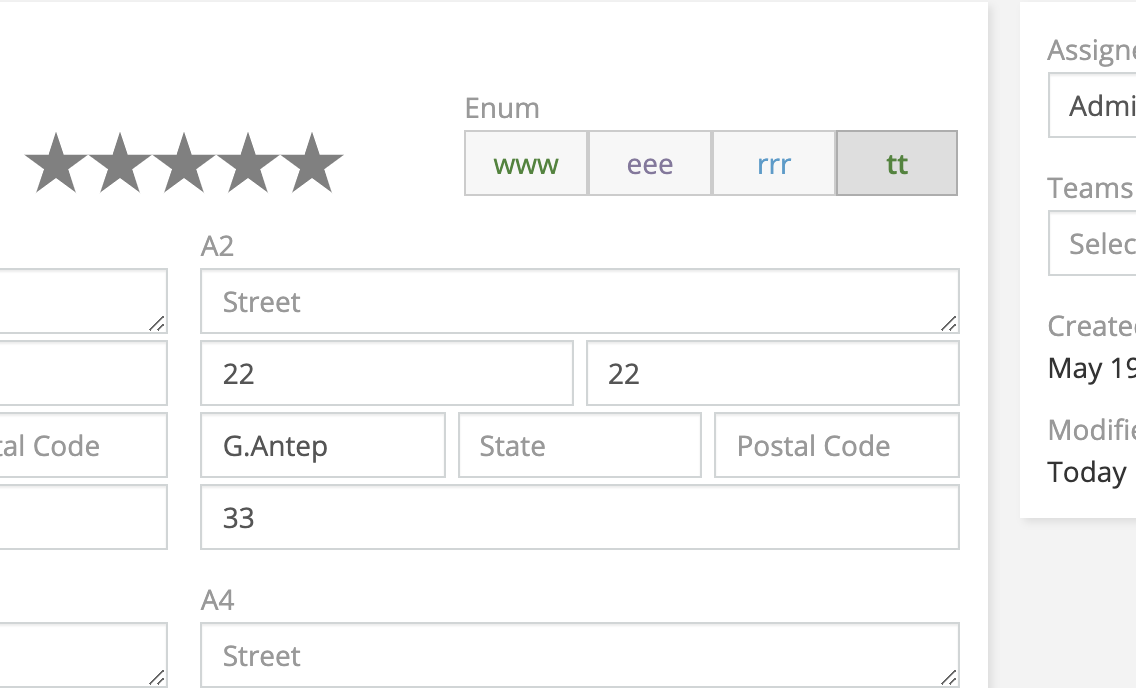The image size is (1136, 688).
Task: Toggle the tt Enum option
Action: click(897, 164)
